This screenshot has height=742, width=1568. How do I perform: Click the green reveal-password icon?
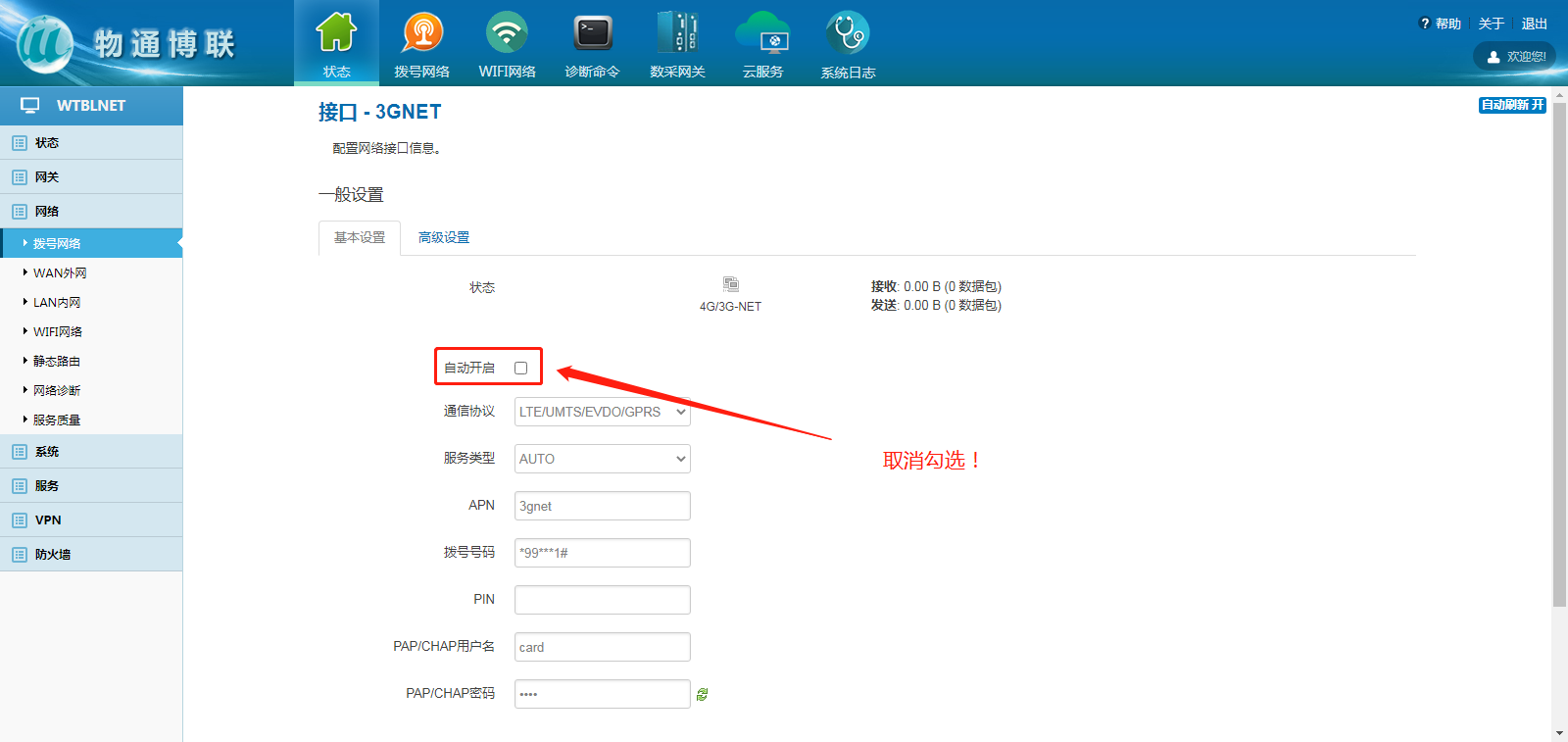tap(702, 694)
